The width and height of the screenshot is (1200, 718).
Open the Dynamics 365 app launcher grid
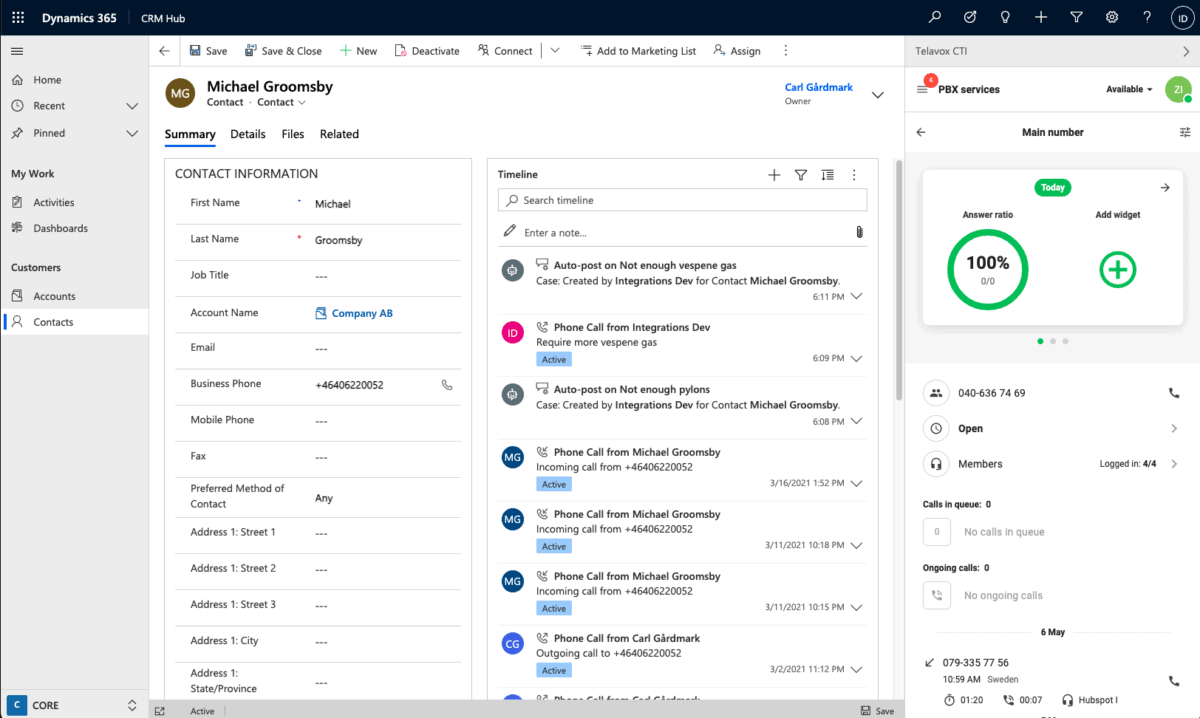coord(18,18)
